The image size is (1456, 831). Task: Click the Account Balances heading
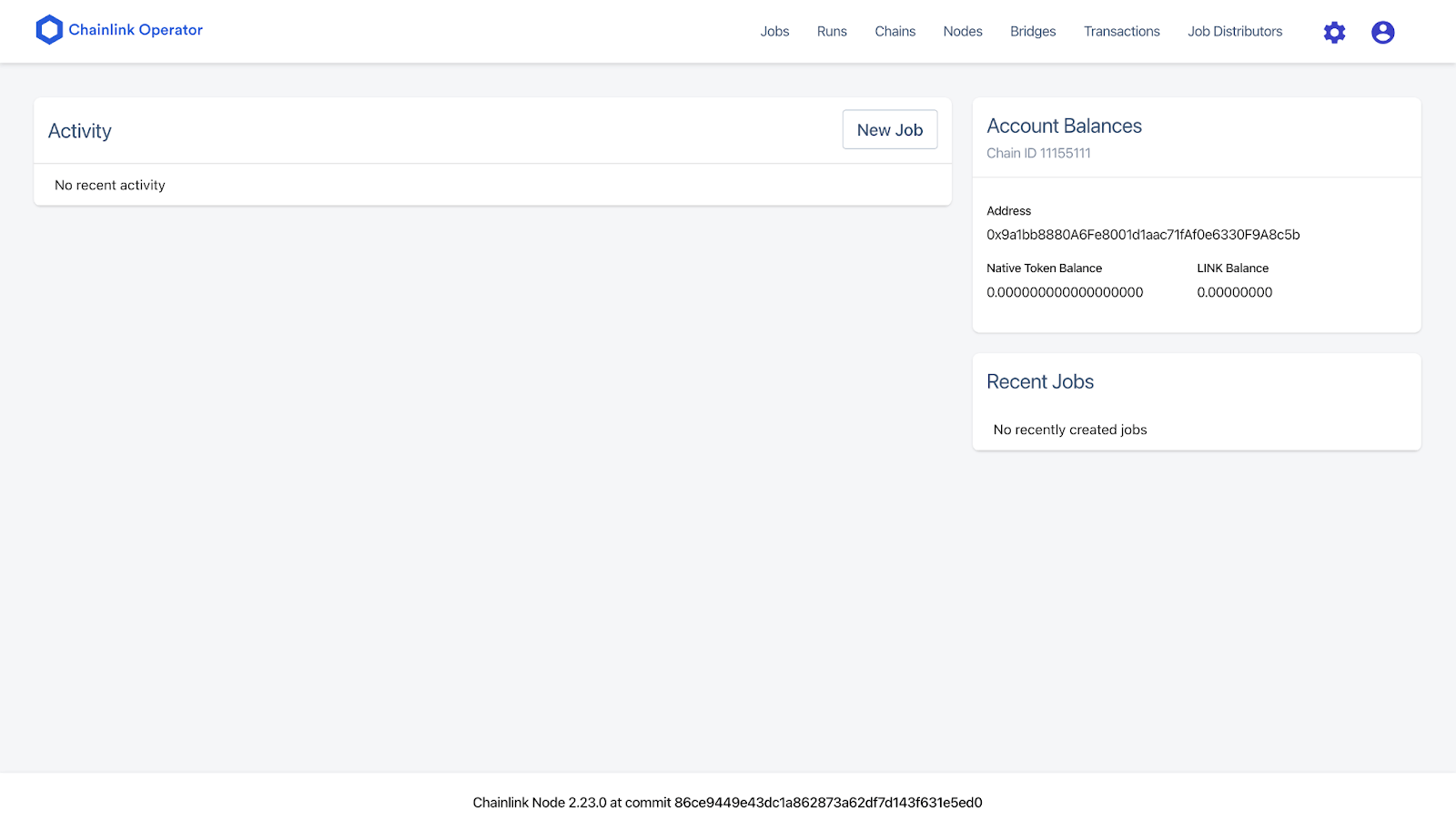coord(1064,127)
